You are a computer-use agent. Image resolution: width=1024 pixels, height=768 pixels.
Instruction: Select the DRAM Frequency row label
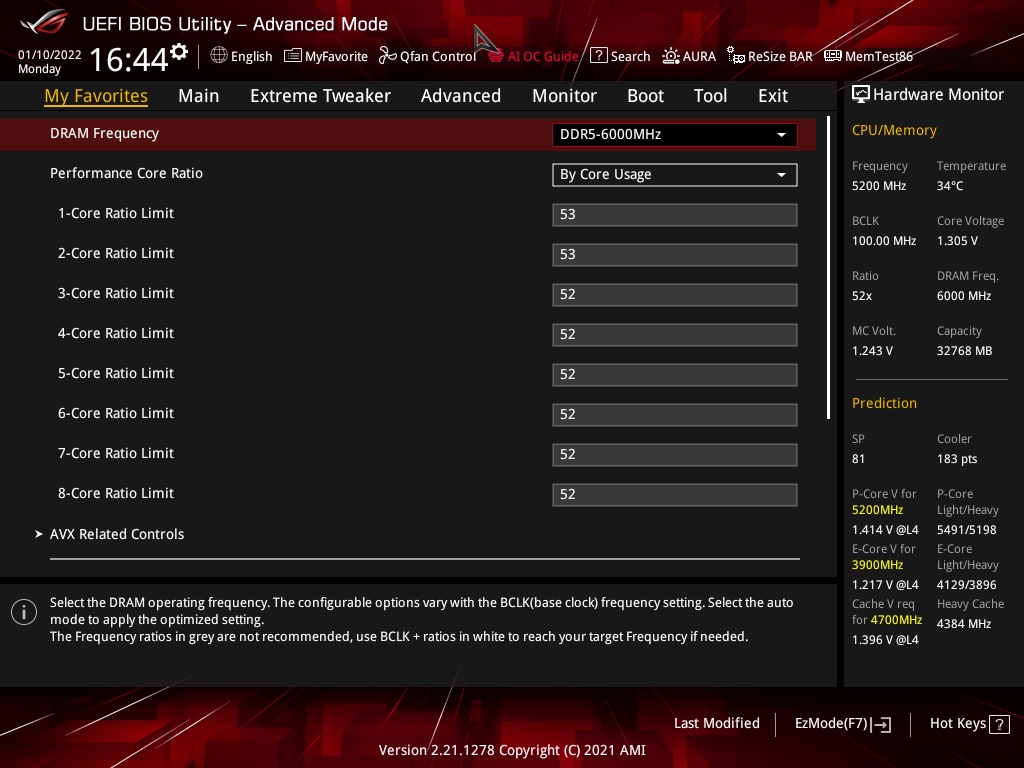coord(104,133)
